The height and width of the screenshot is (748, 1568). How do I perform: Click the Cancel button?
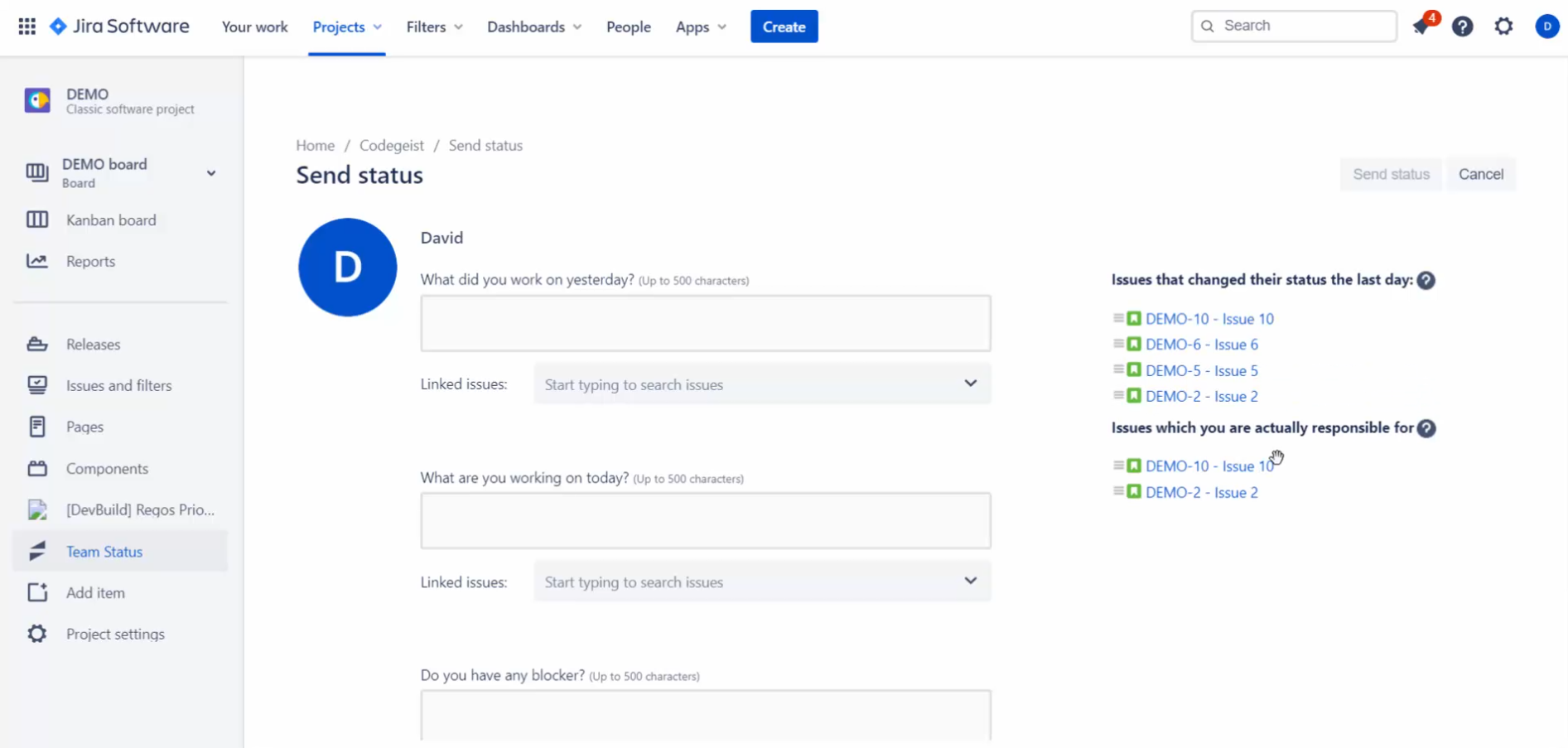click(x=1480, y=175)
